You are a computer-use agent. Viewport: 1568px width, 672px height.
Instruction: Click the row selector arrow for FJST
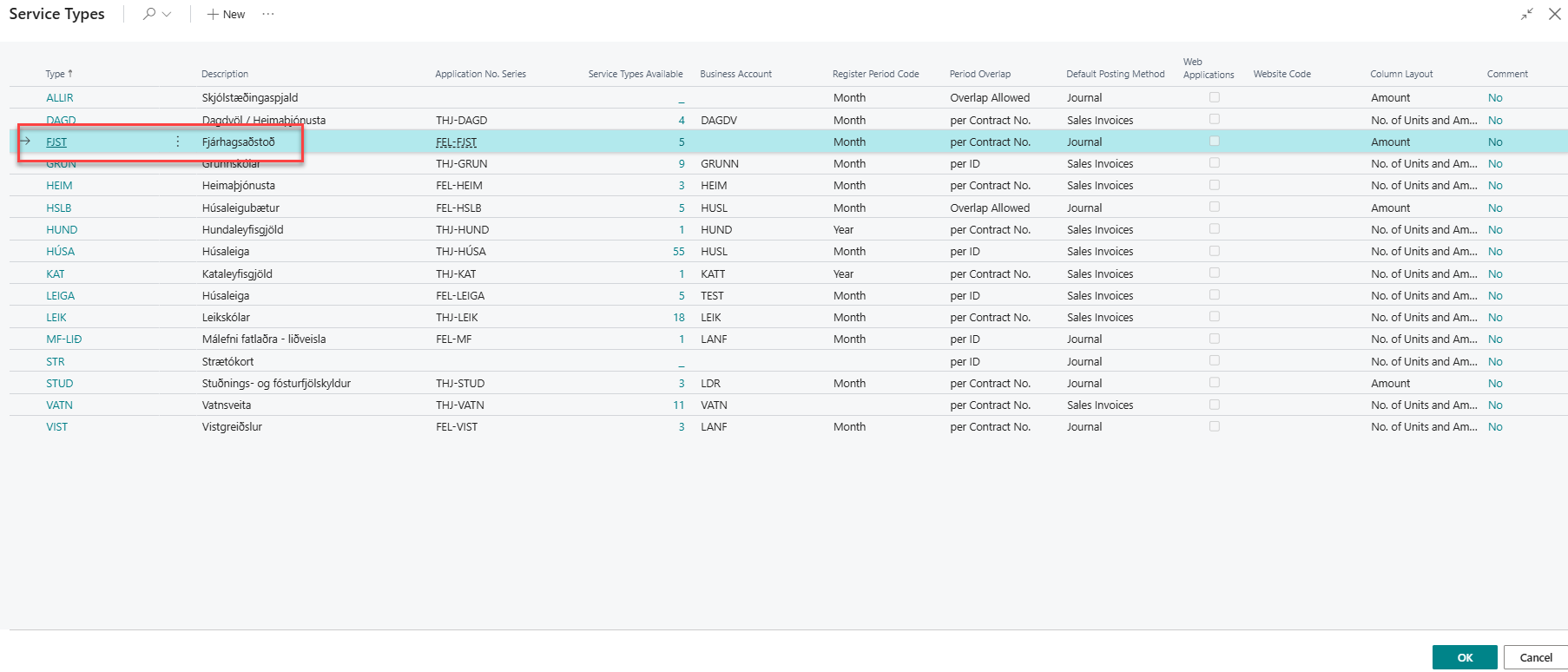pos(25,142)
